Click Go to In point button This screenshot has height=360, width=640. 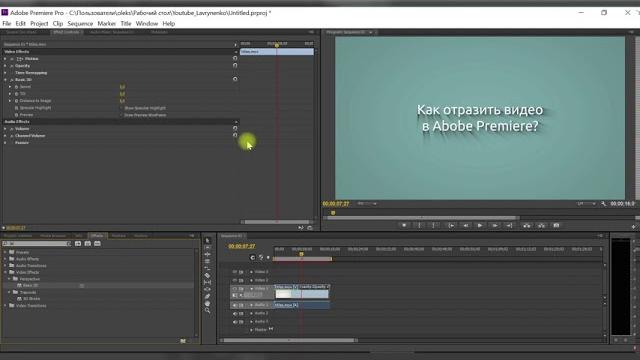[451, 225]
